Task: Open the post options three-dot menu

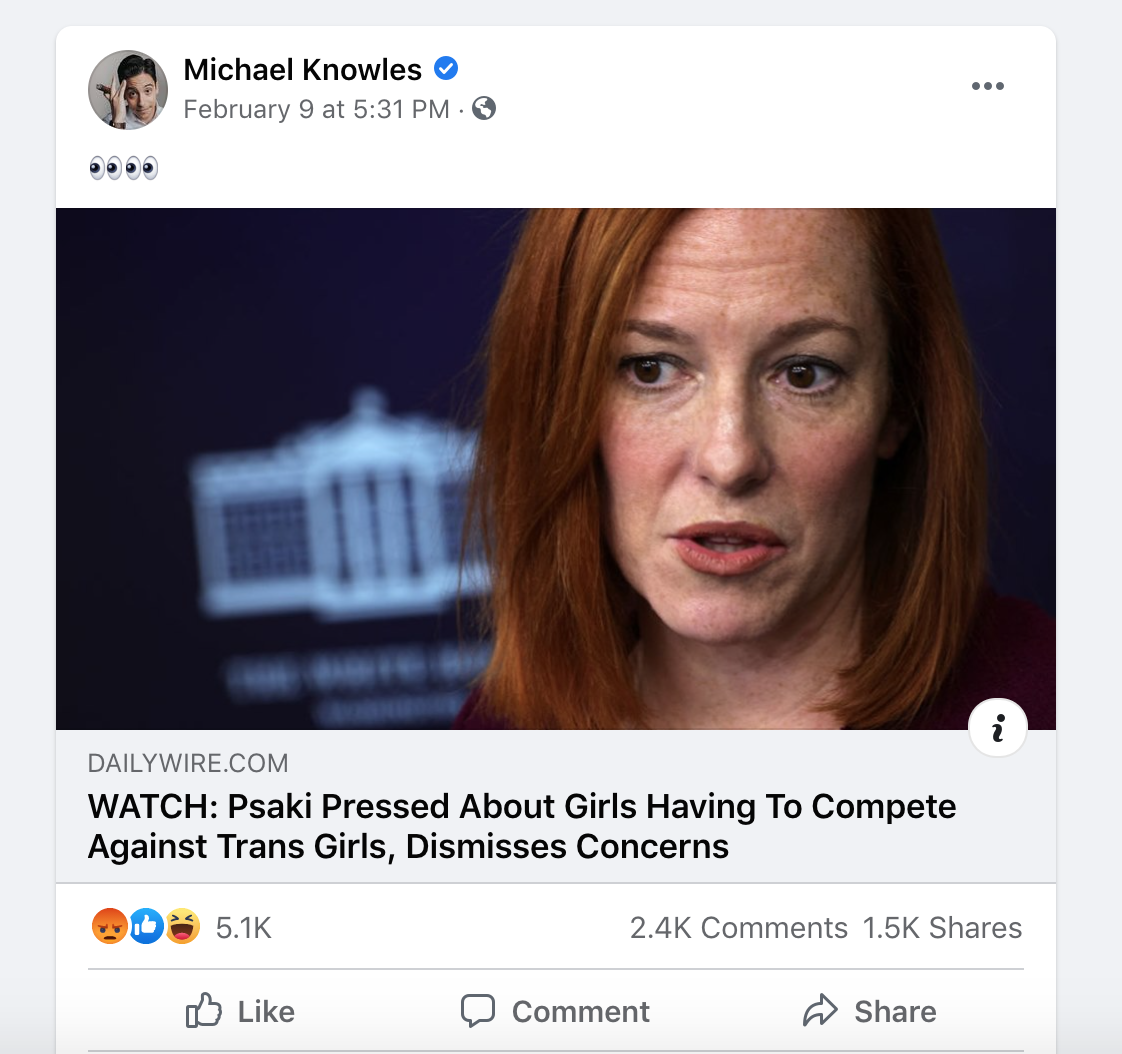Action: pos(988,86)
